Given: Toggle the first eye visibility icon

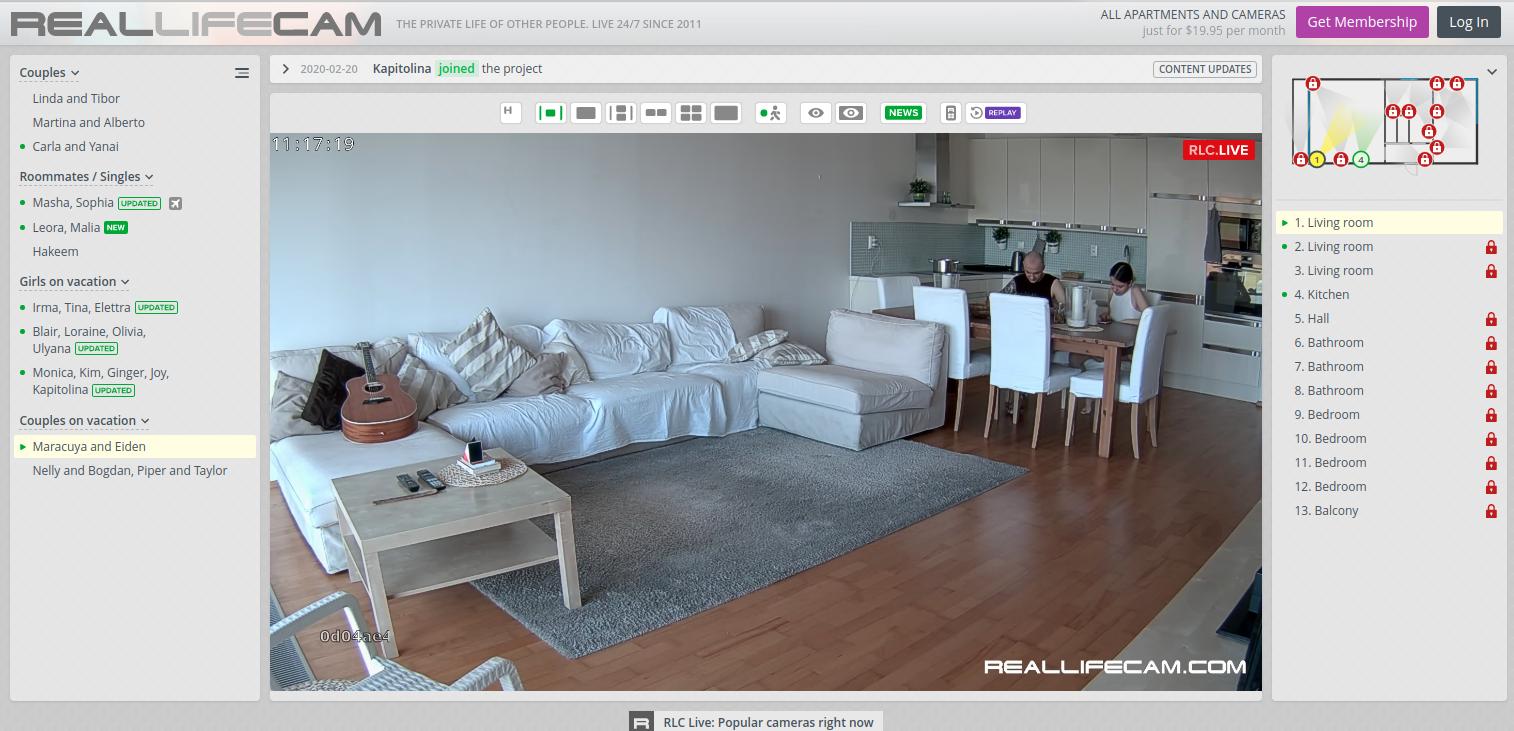Looking at the screenshot, I should click(815, 112).
